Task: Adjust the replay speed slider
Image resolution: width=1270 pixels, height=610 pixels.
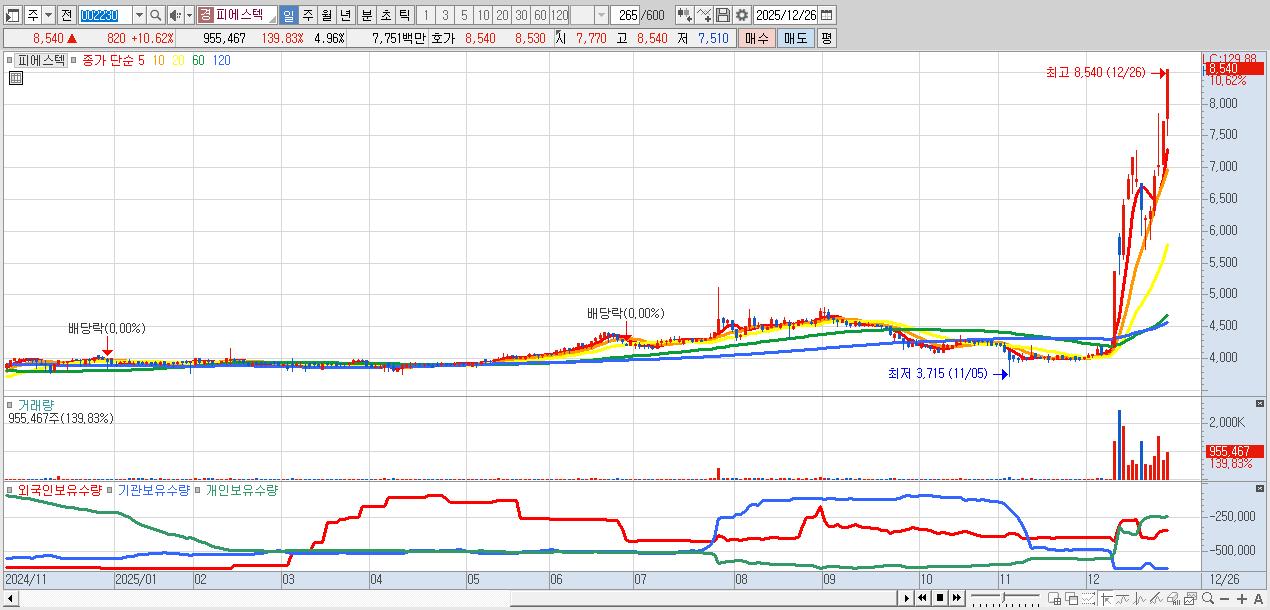Action: click(1005, 598)
